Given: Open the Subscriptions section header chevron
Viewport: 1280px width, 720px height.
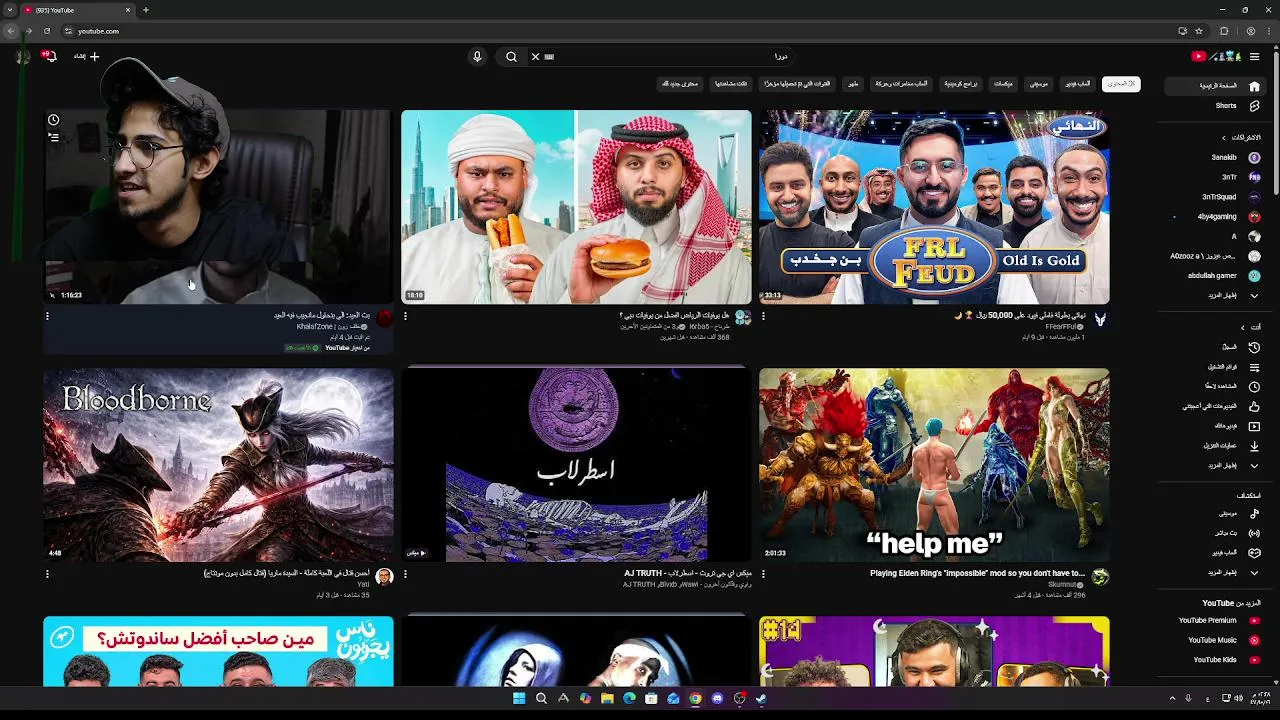Looking at the screenshot, I should point(1224,137).
